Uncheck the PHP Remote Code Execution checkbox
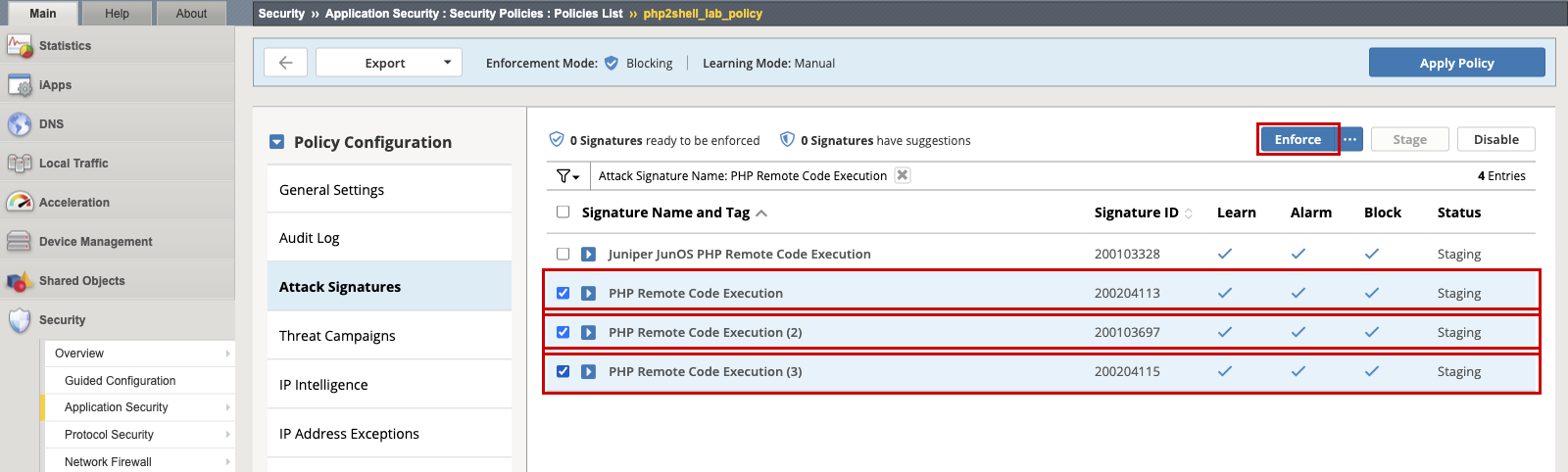Image resolution: width=1568 pixels, height=472 pixels. pos(563,293)
